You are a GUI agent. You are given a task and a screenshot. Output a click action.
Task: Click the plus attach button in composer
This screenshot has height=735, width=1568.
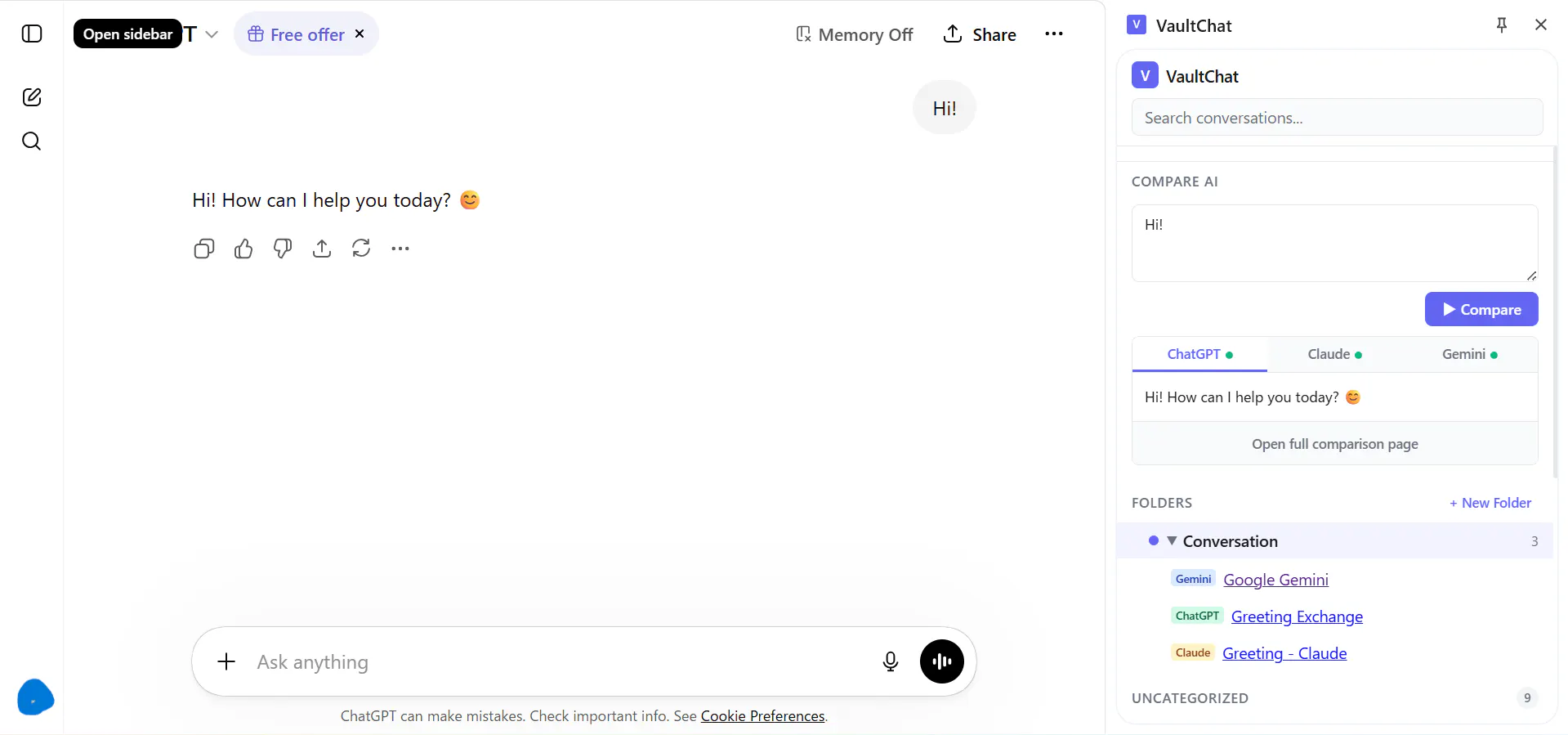226,661
